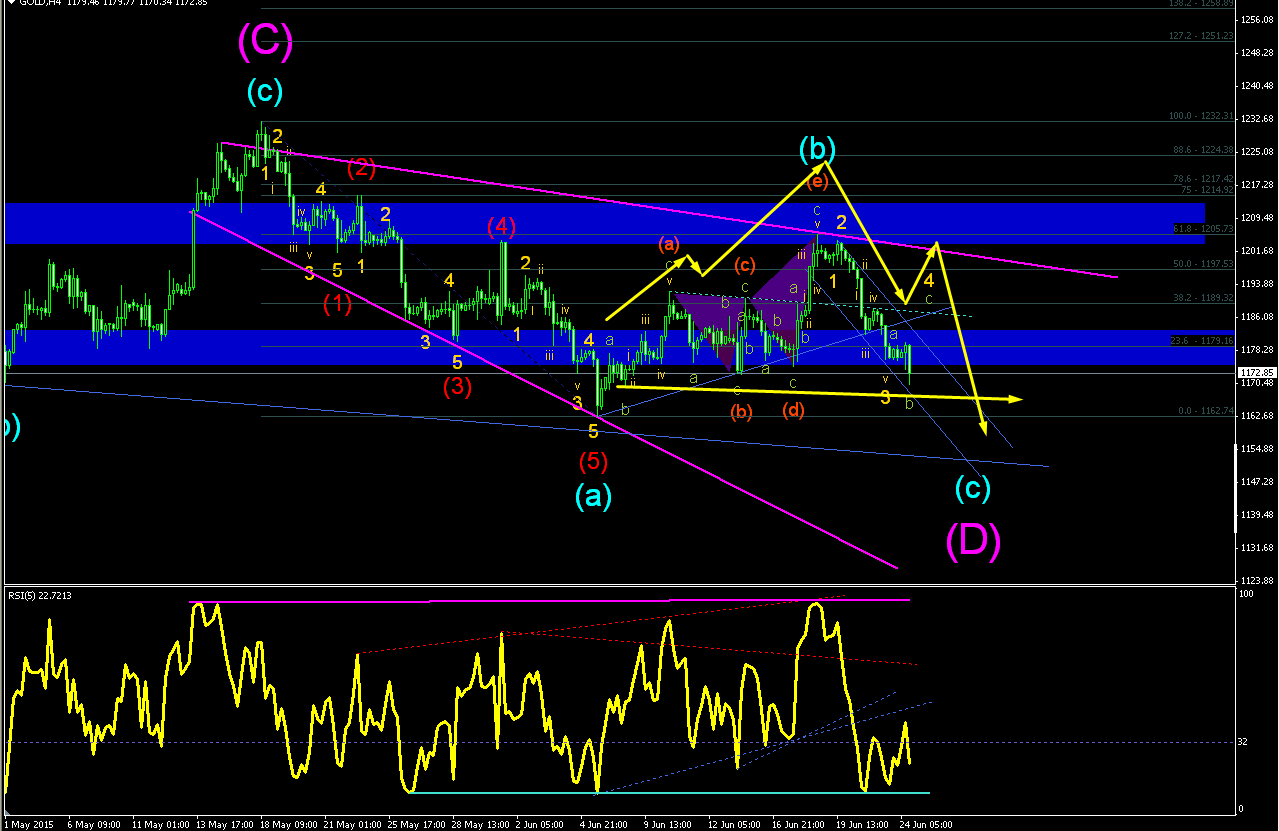Image resolution: width=1279 pixels, height=831 pixels.
Task: Click the 127.2 - 1251.23 Fibonacci label
Action: coord(1201,36)
